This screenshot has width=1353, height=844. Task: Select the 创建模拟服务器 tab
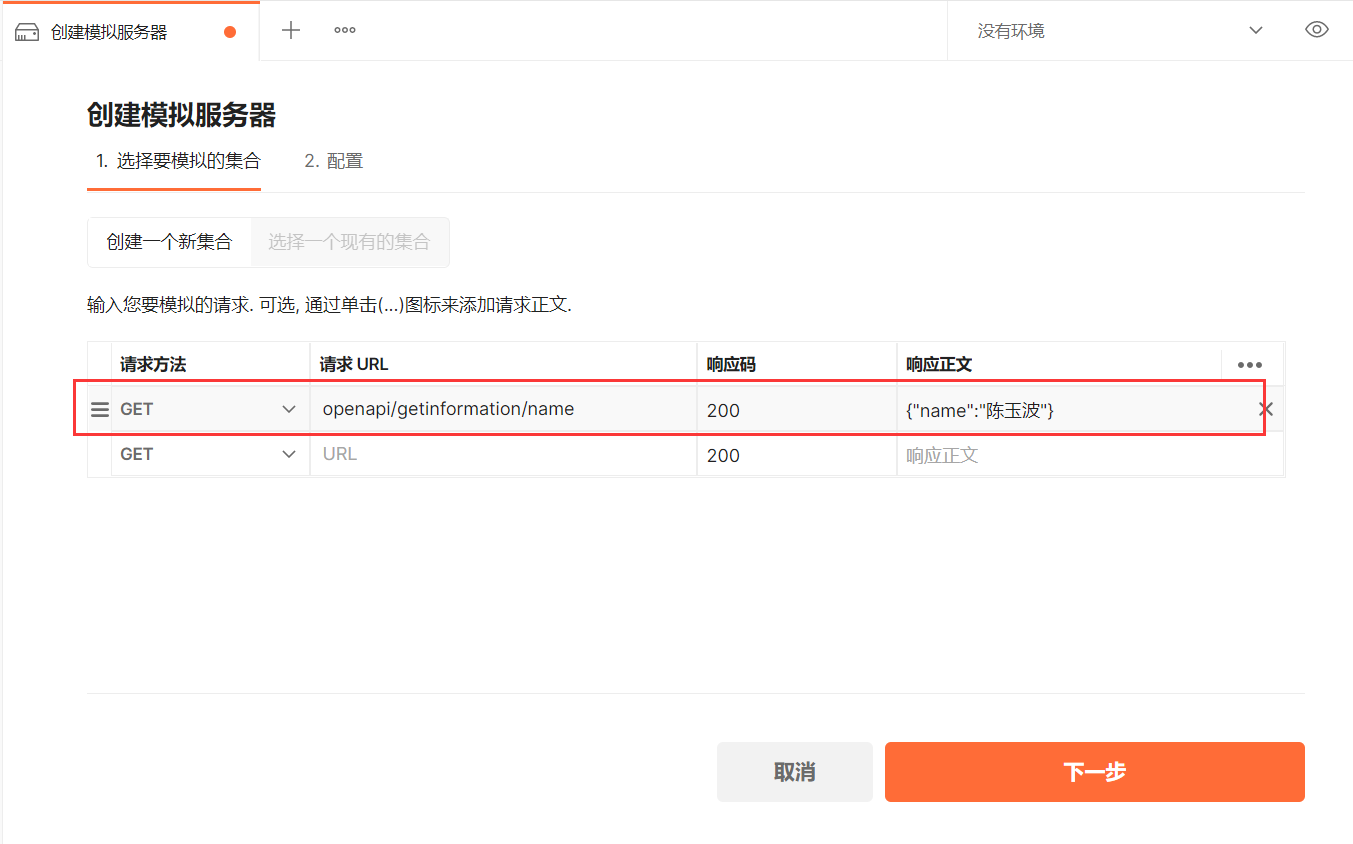(130, 32)
